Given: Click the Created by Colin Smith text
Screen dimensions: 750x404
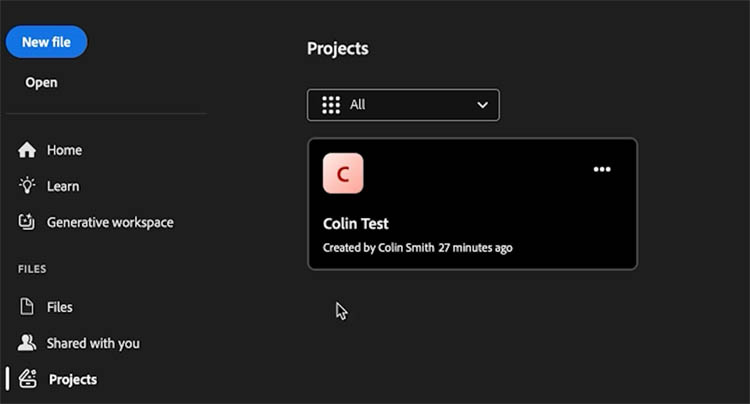Looking at the screenshot, I should pyautogui.click(x=378, y=248).
